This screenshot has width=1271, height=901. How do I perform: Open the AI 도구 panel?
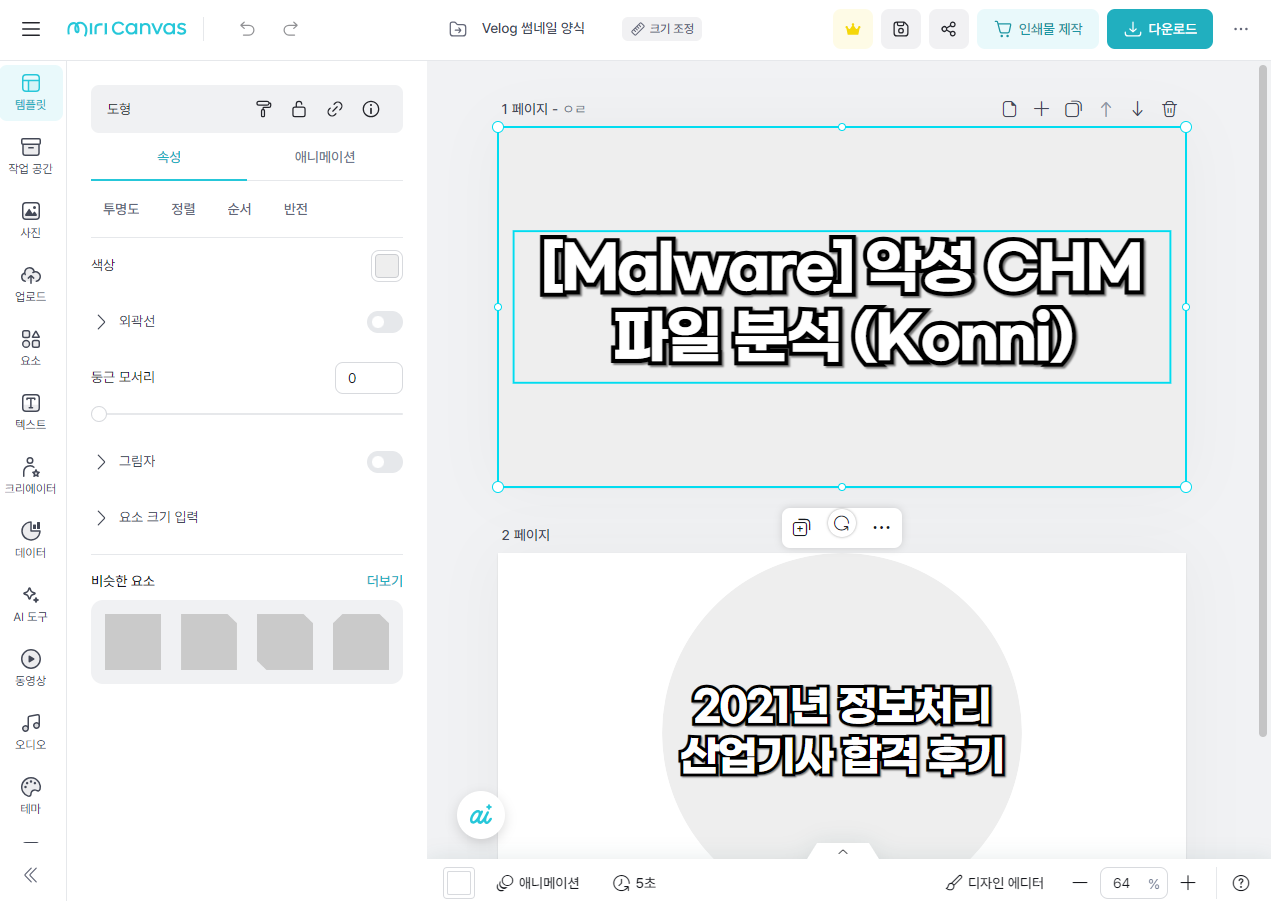pyautogui.click(x=30, y=603)
